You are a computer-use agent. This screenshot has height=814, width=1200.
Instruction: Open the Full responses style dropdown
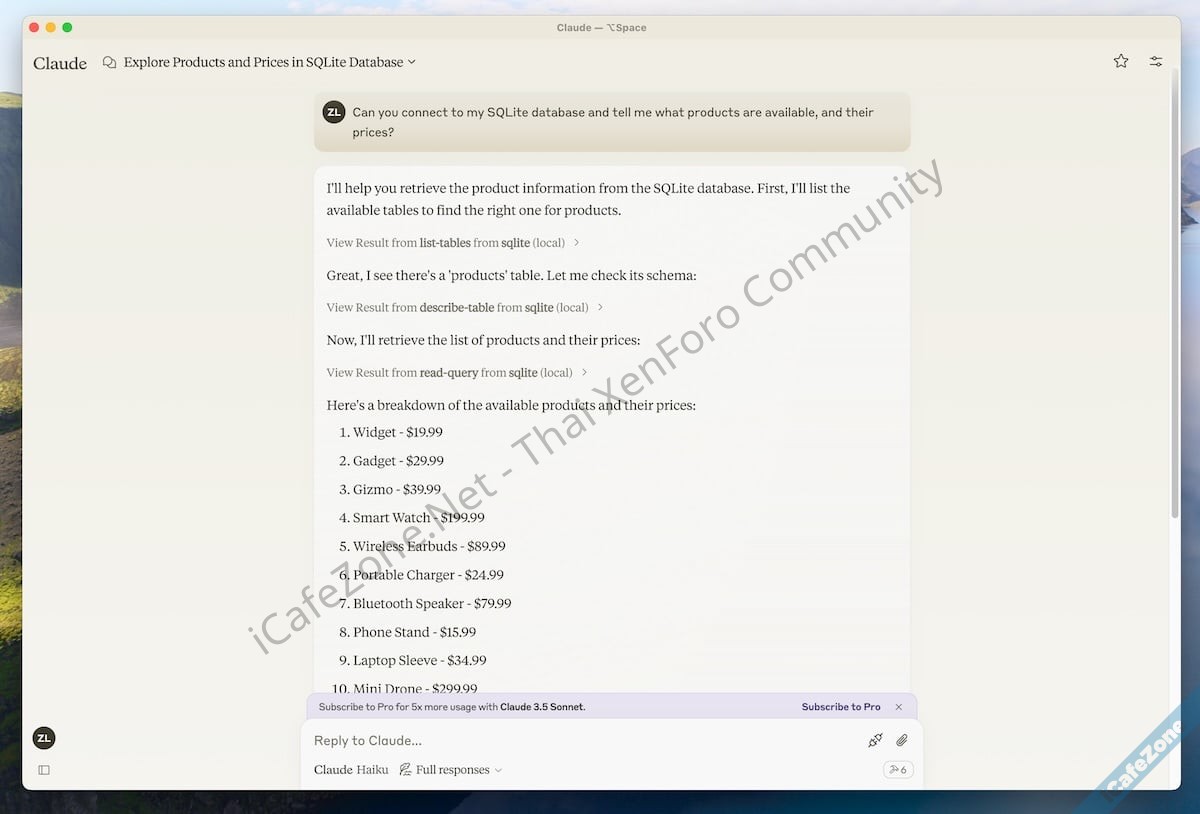451,770
